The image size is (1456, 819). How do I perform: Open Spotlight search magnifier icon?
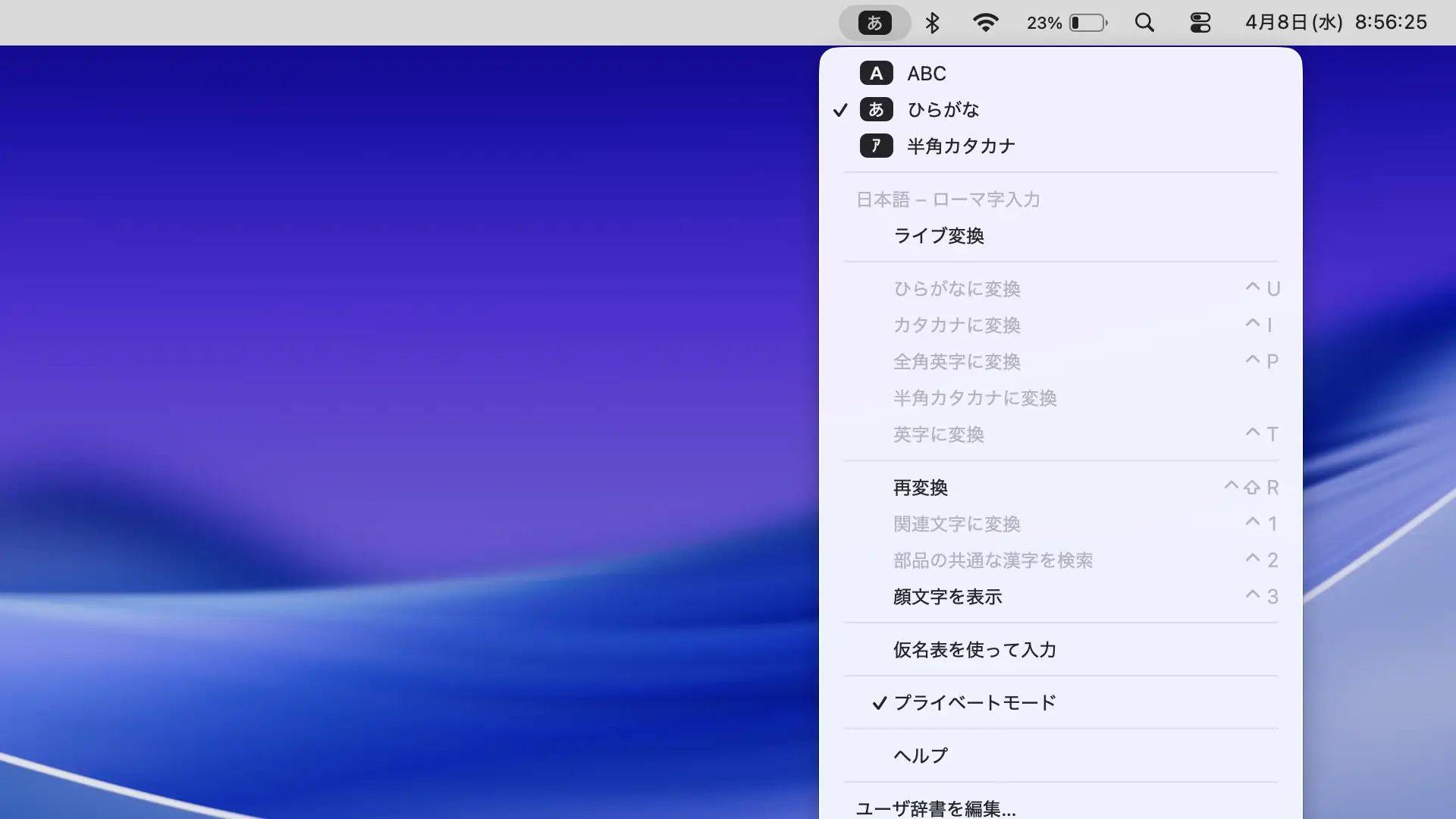(1144, 23)
